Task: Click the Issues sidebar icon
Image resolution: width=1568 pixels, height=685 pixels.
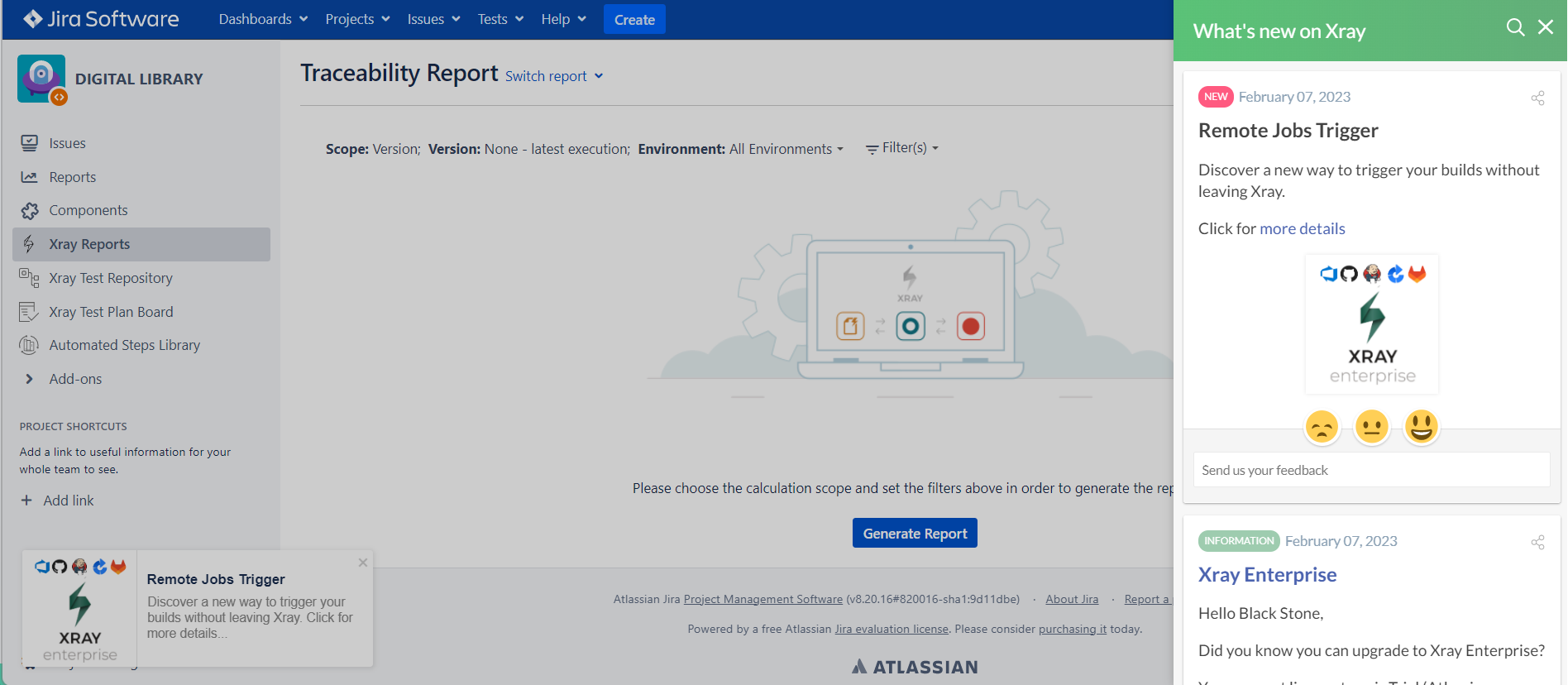Action: point(29,143)
